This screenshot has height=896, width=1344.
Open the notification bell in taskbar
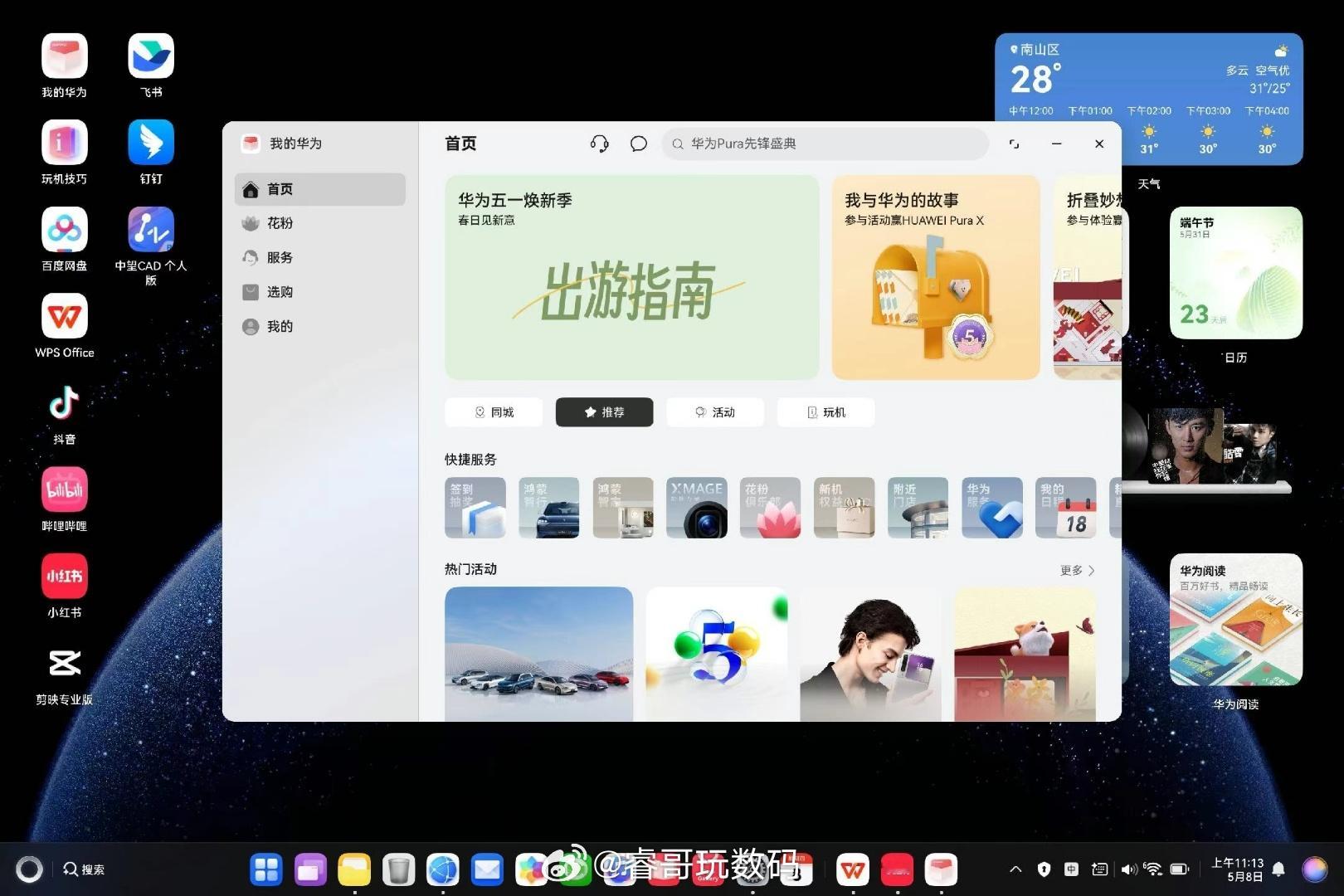(x=1278, y=869)
